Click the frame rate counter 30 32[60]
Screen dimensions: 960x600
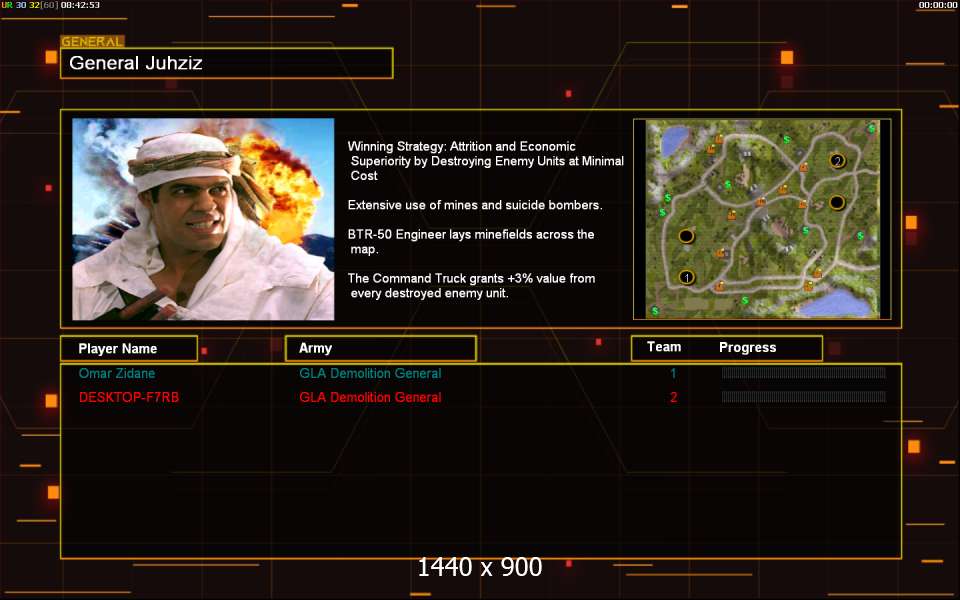37,5
